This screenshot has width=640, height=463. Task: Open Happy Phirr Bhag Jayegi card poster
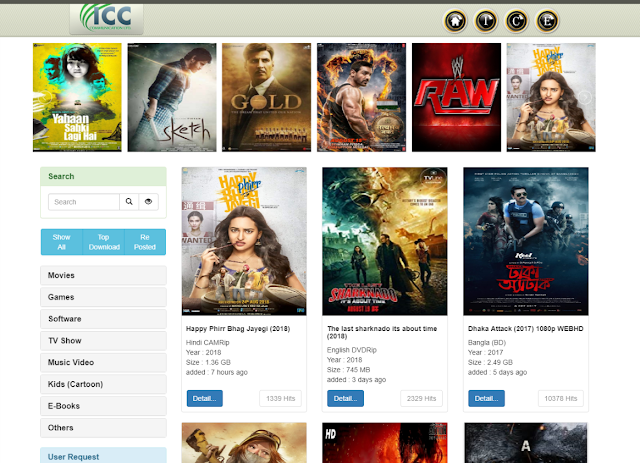(x=244, y=241)
